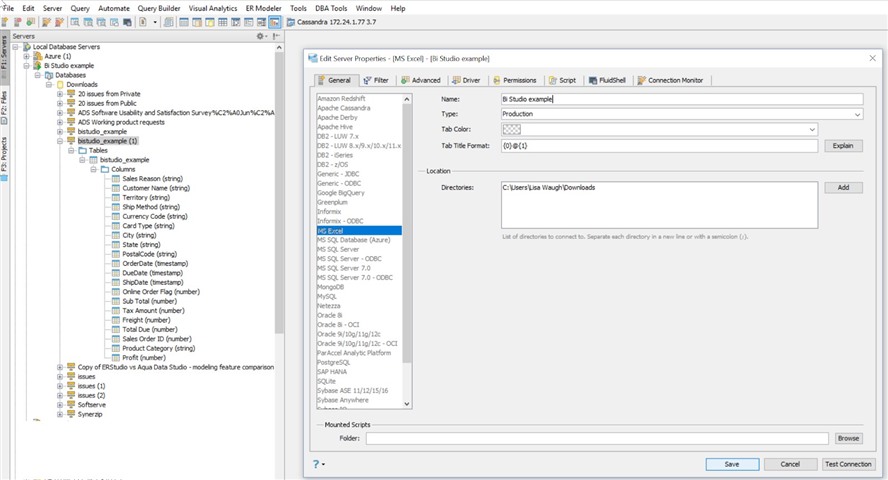Click the Databases node icon in tree
Viewport: 888px width, 480px height.
49,75
